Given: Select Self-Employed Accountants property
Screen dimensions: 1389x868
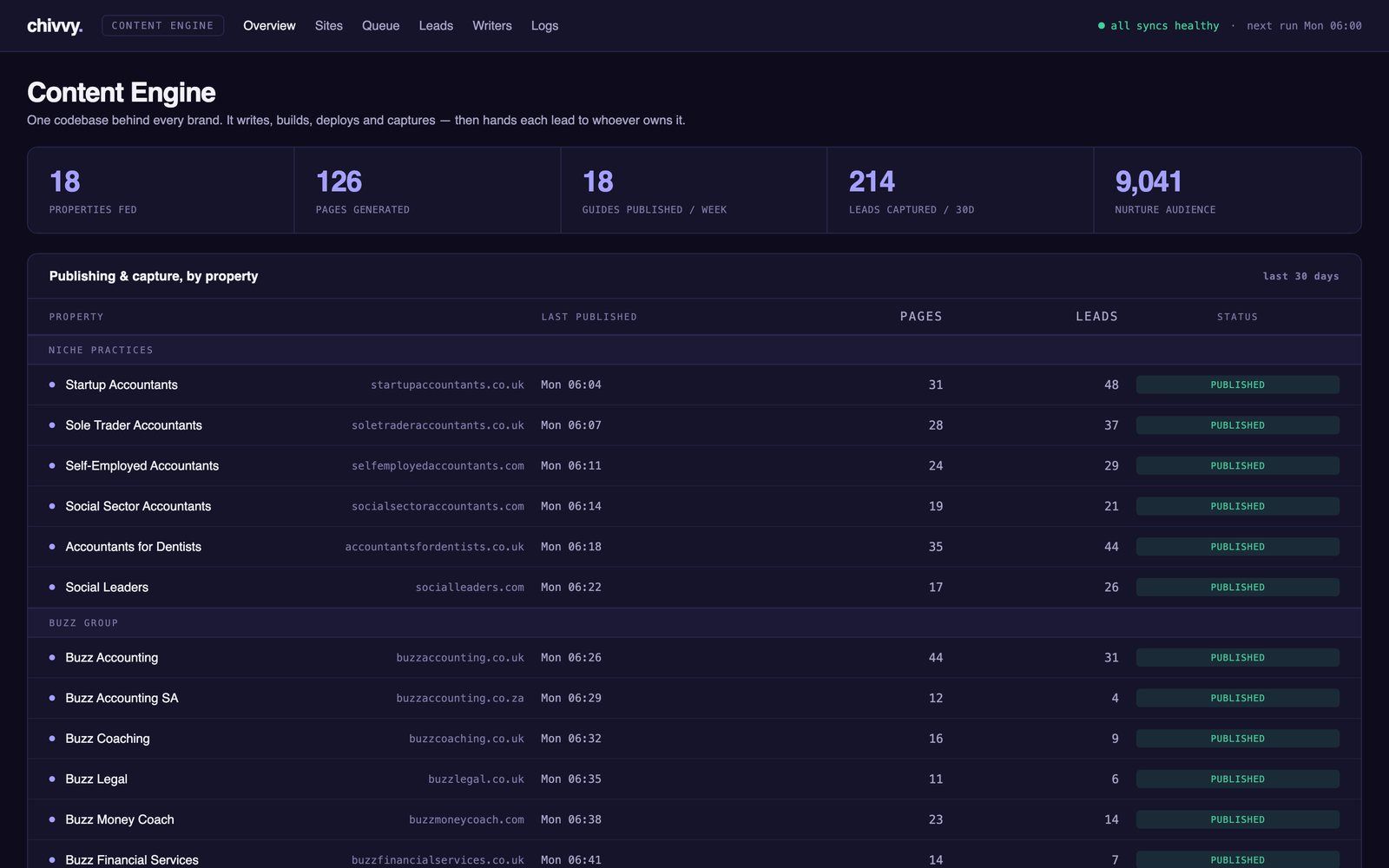Looking at the screenshot, I should 142,466.
